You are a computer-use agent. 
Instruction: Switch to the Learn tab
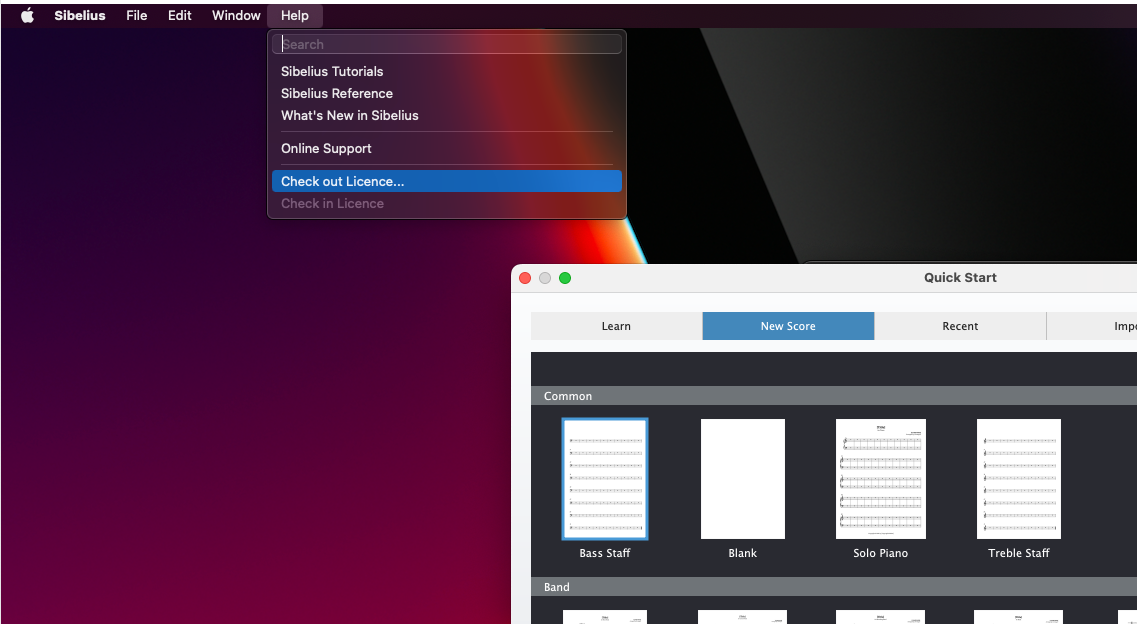(x=616, y=326)
